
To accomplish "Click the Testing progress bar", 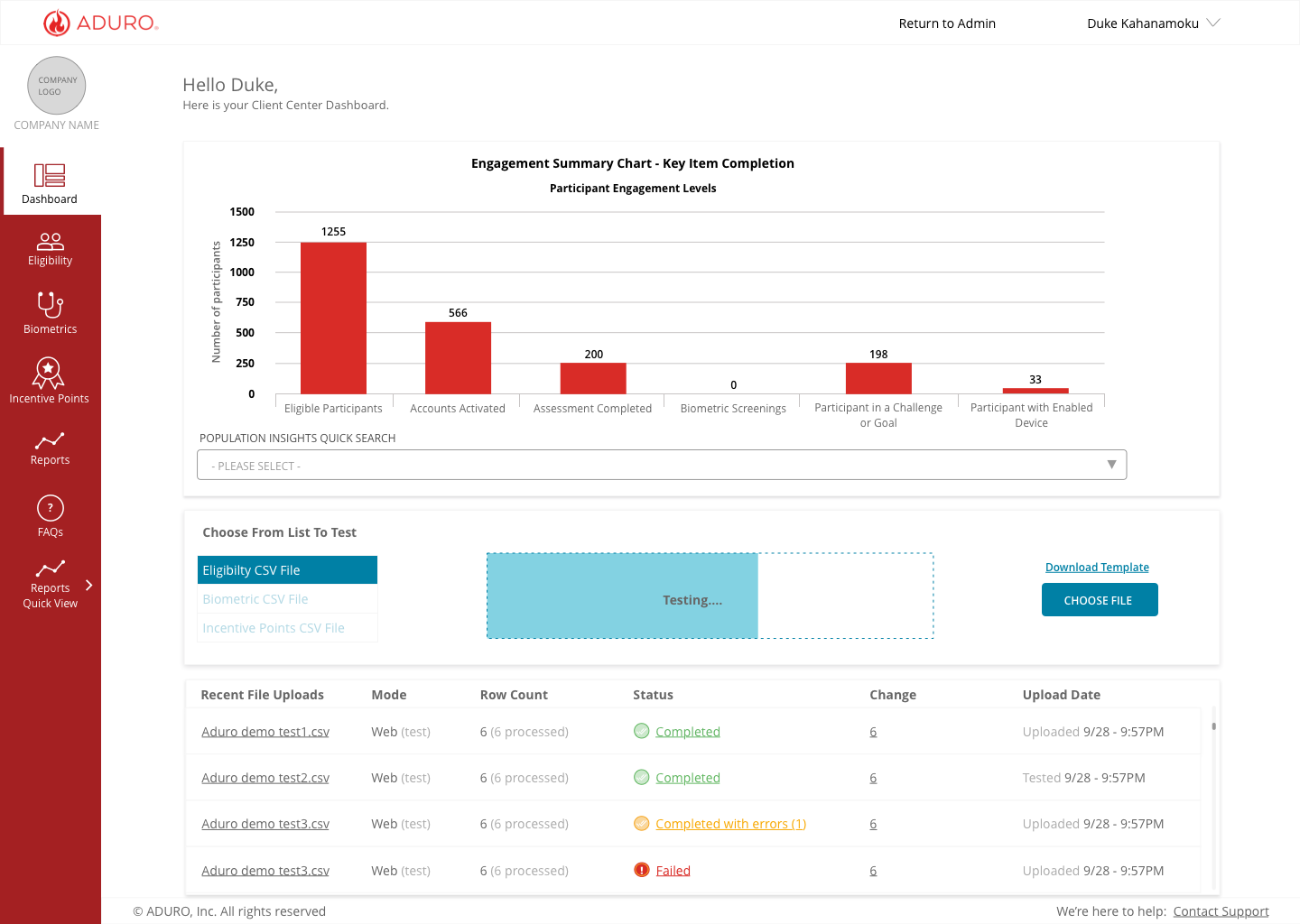I will pos(710,596).
